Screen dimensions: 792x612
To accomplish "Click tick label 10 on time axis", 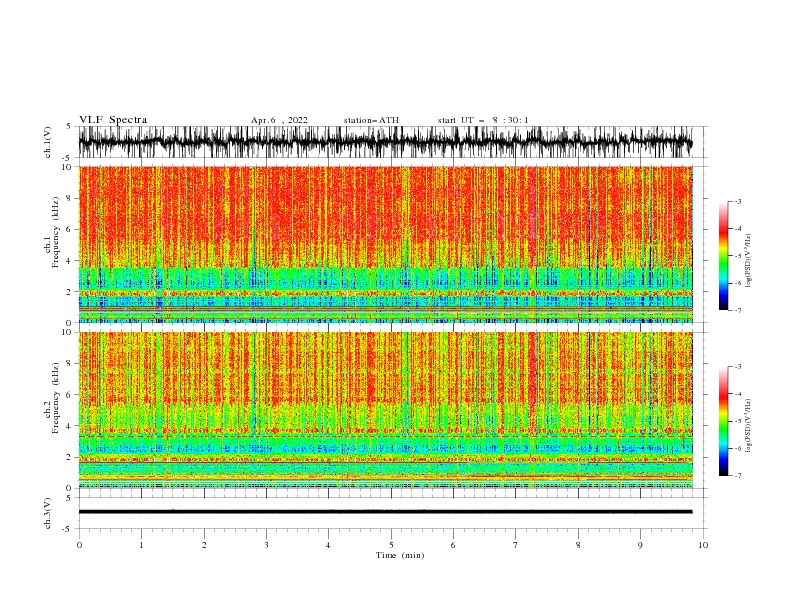I will click(x=703, y=545).
